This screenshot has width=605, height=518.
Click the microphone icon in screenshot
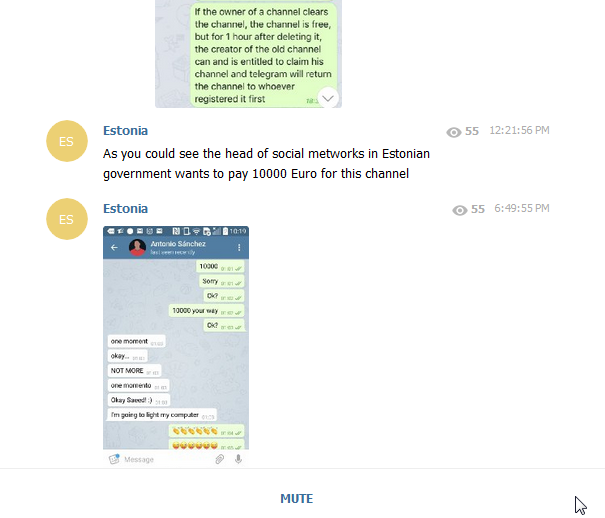[238, 459]
